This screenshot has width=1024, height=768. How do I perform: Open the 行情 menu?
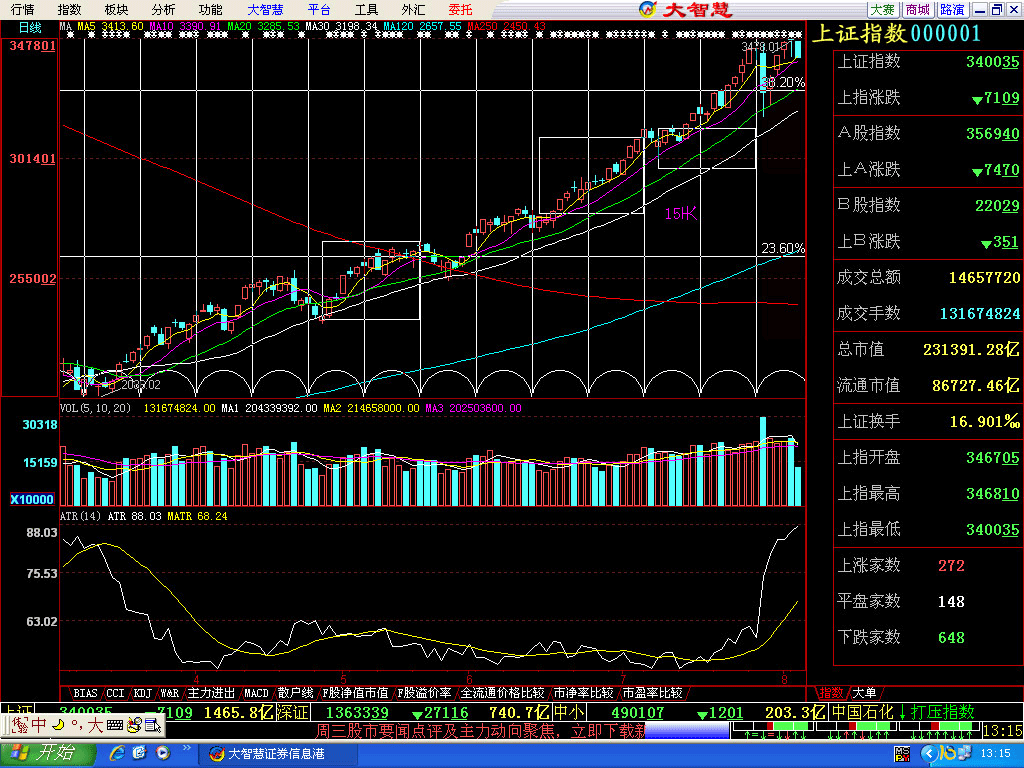(x=22, y=9)
